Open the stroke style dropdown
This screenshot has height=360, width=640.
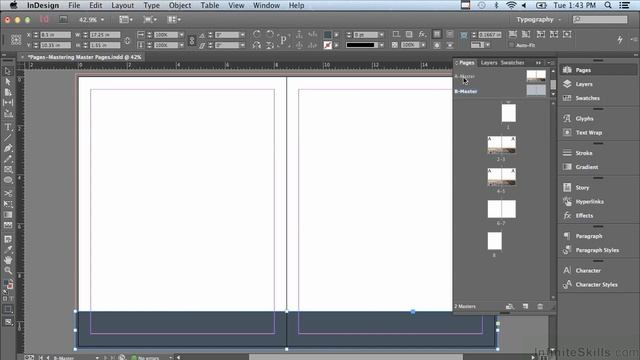(x=381, y=45)
